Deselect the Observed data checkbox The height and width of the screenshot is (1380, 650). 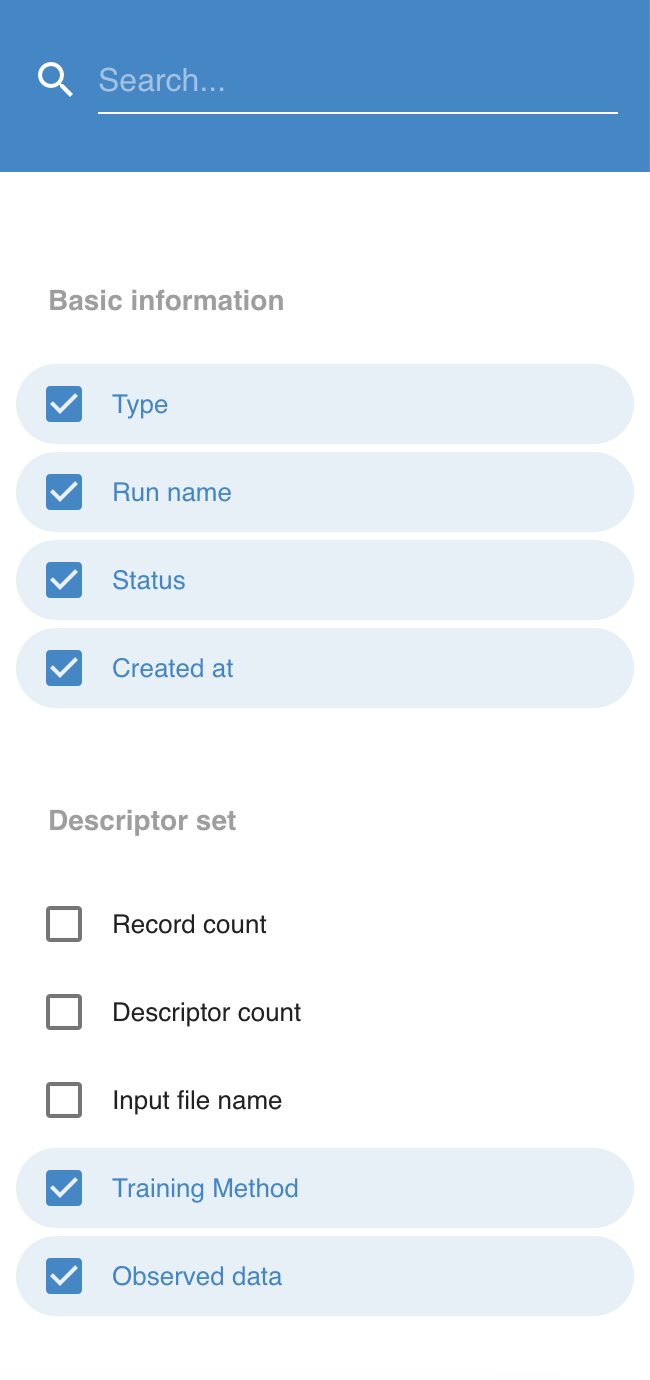click(64, 1276)
